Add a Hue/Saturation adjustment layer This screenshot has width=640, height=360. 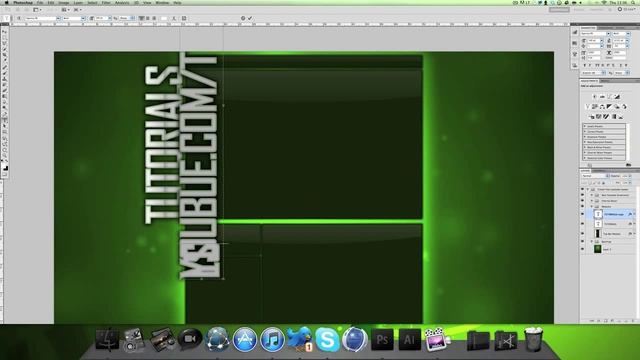point(595,107)
